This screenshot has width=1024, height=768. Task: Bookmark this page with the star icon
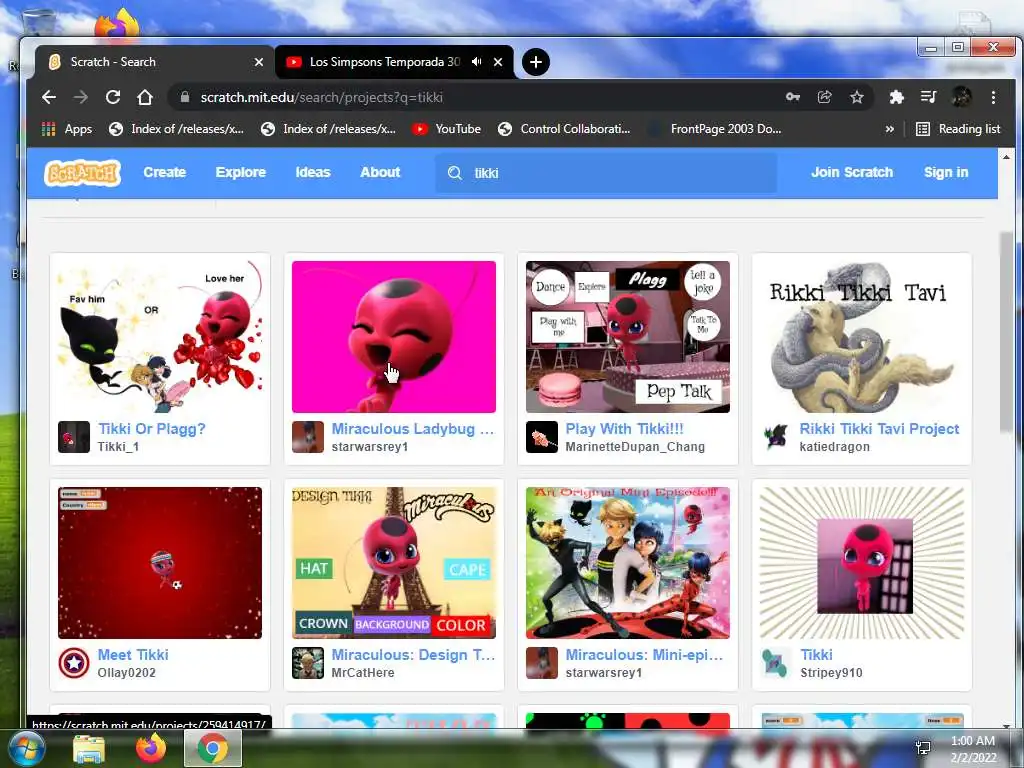click(857, 97)
